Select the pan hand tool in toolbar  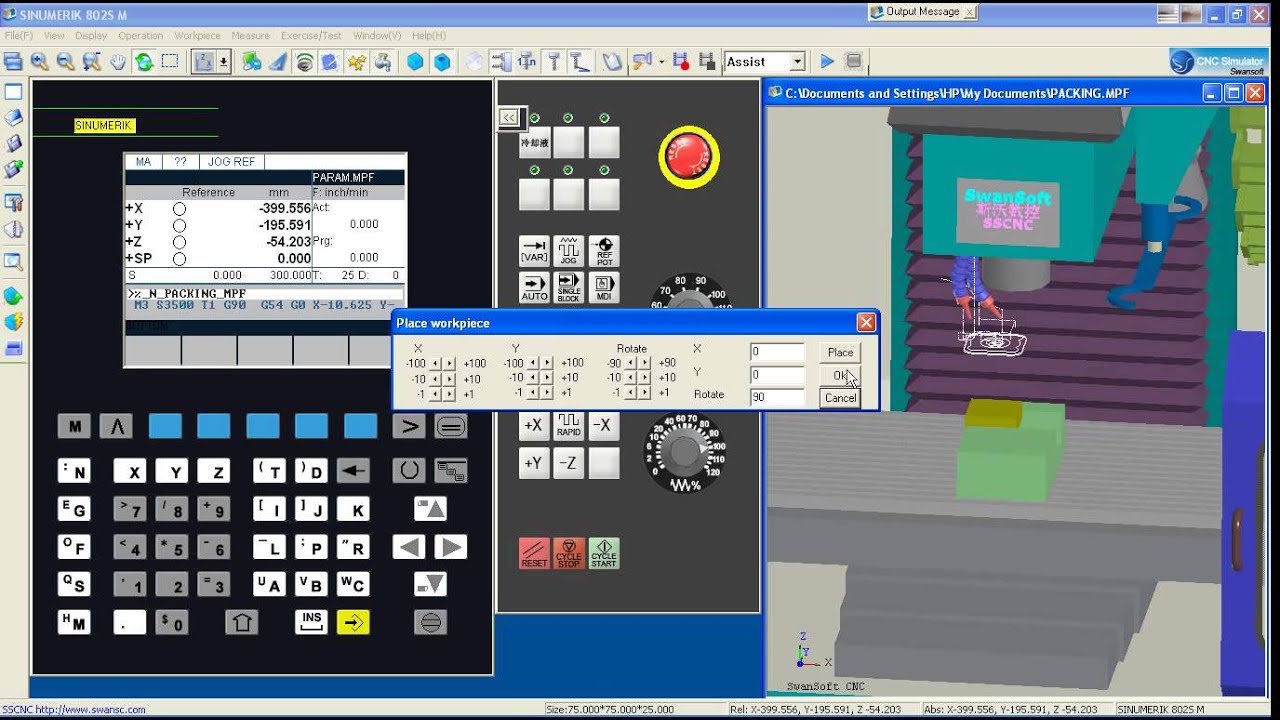click(x=118, y=62)
